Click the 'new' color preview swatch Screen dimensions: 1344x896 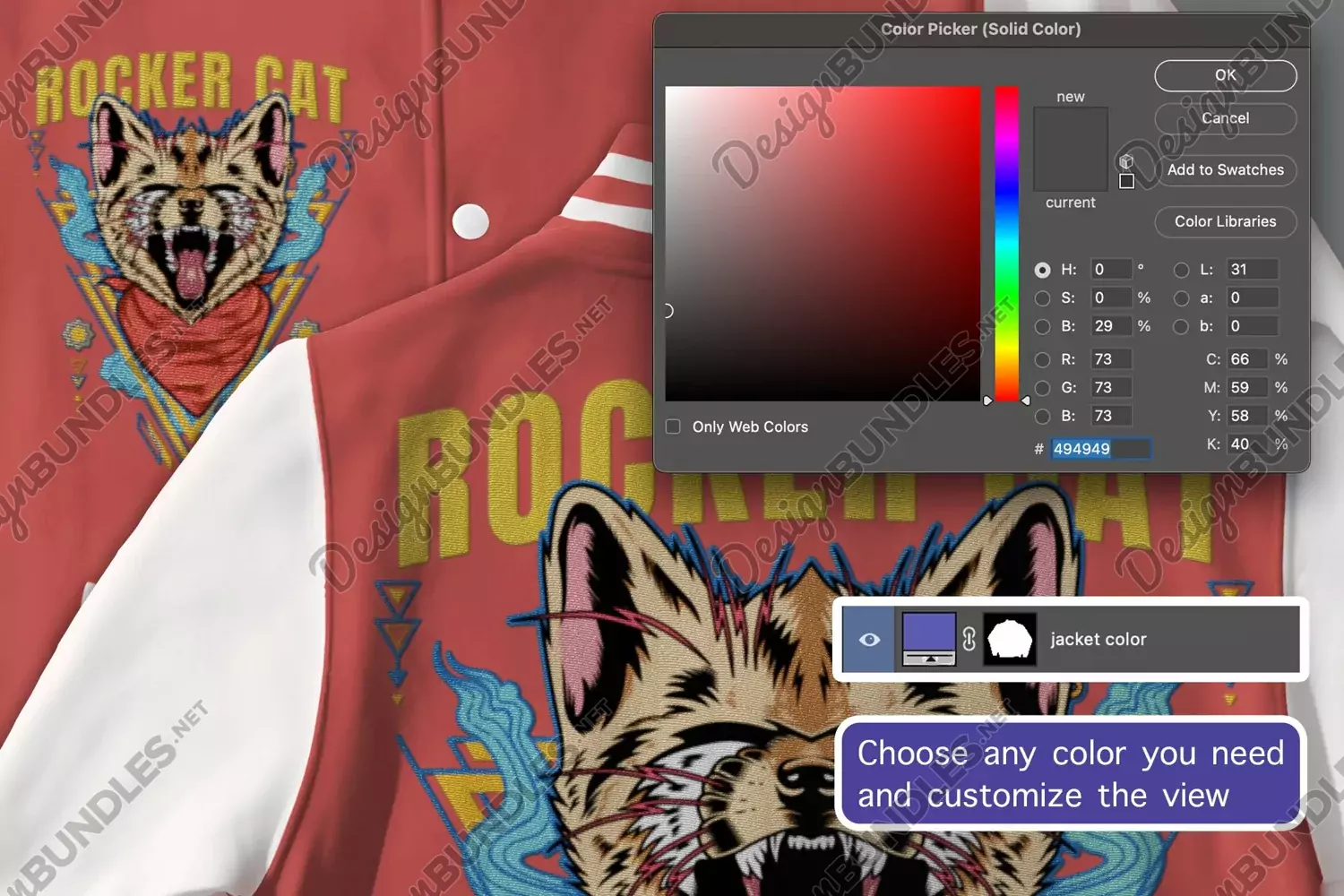(x=1071, y=128)
